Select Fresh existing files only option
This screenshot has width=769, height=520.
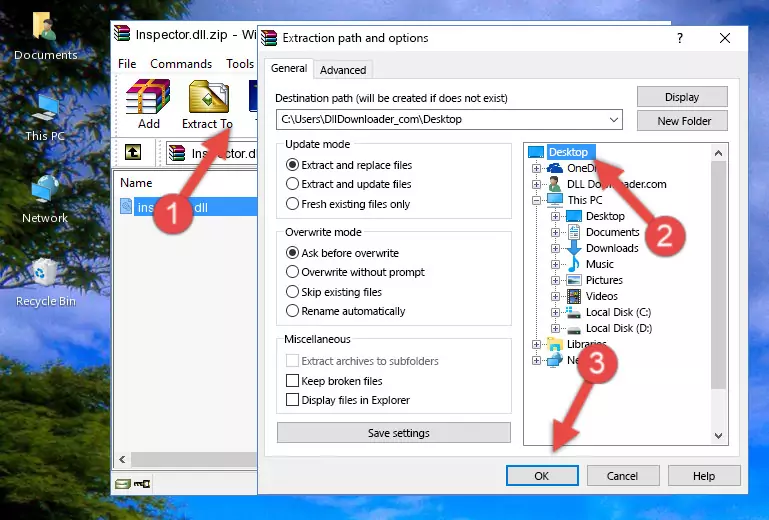[292, 204]
